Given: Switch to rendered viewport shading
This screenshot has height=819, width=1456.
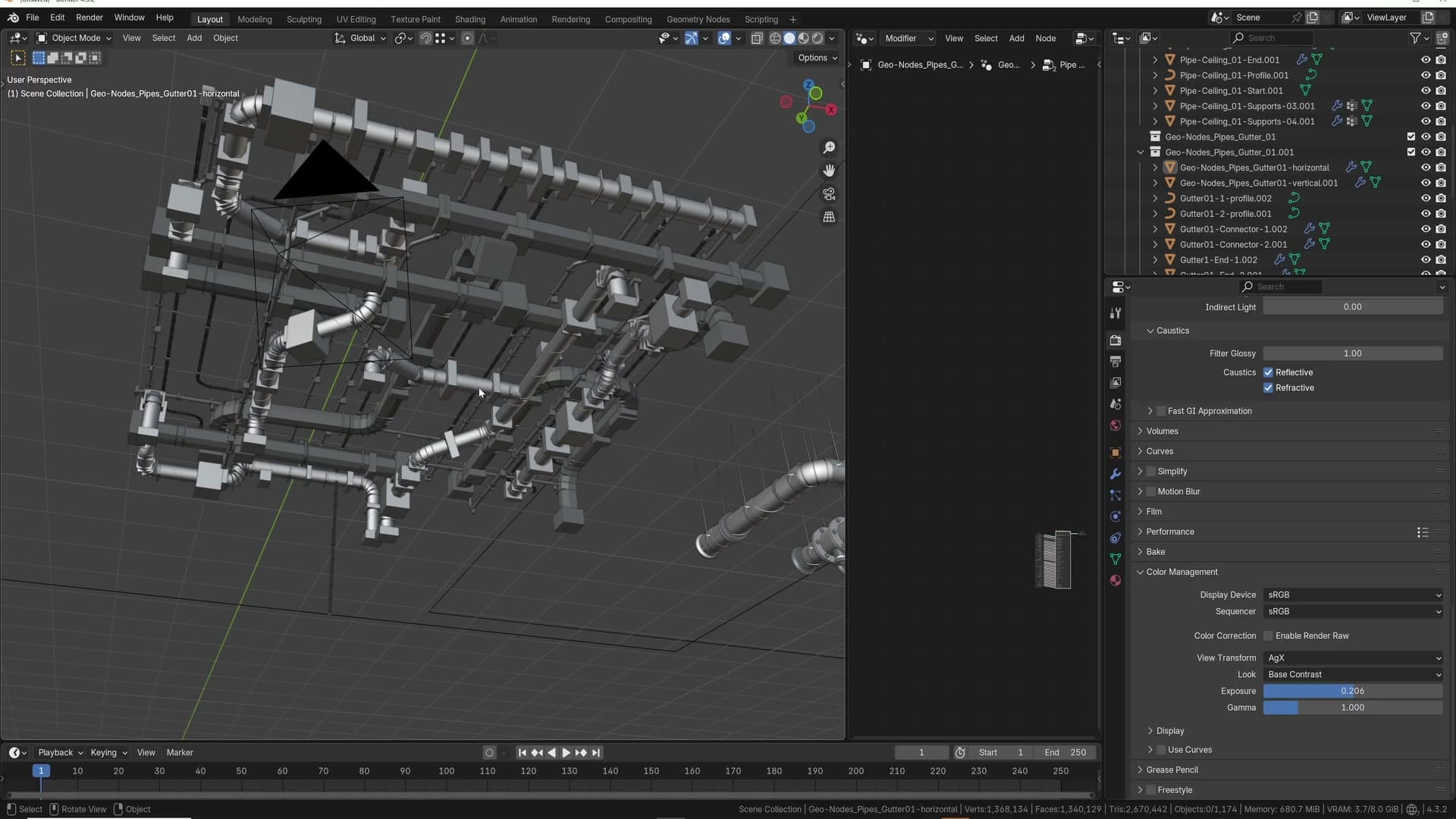Looking at the screenshot, I should pos(817,38).
